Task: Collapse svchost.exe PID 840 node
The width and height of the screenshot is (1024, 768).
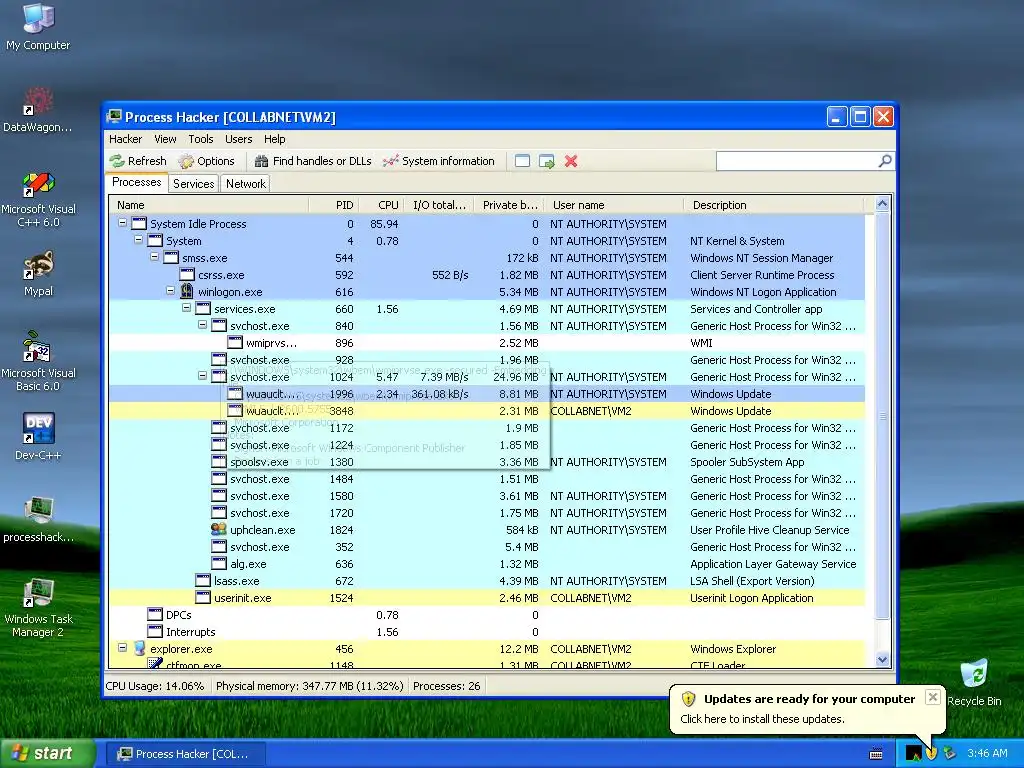Action: click(202, 325)
